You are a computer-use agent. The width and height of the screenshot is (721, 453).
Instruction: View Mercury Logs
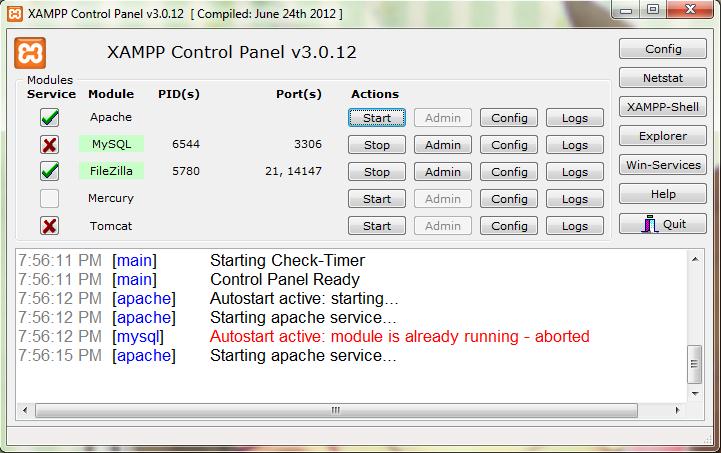coord(575,199)
